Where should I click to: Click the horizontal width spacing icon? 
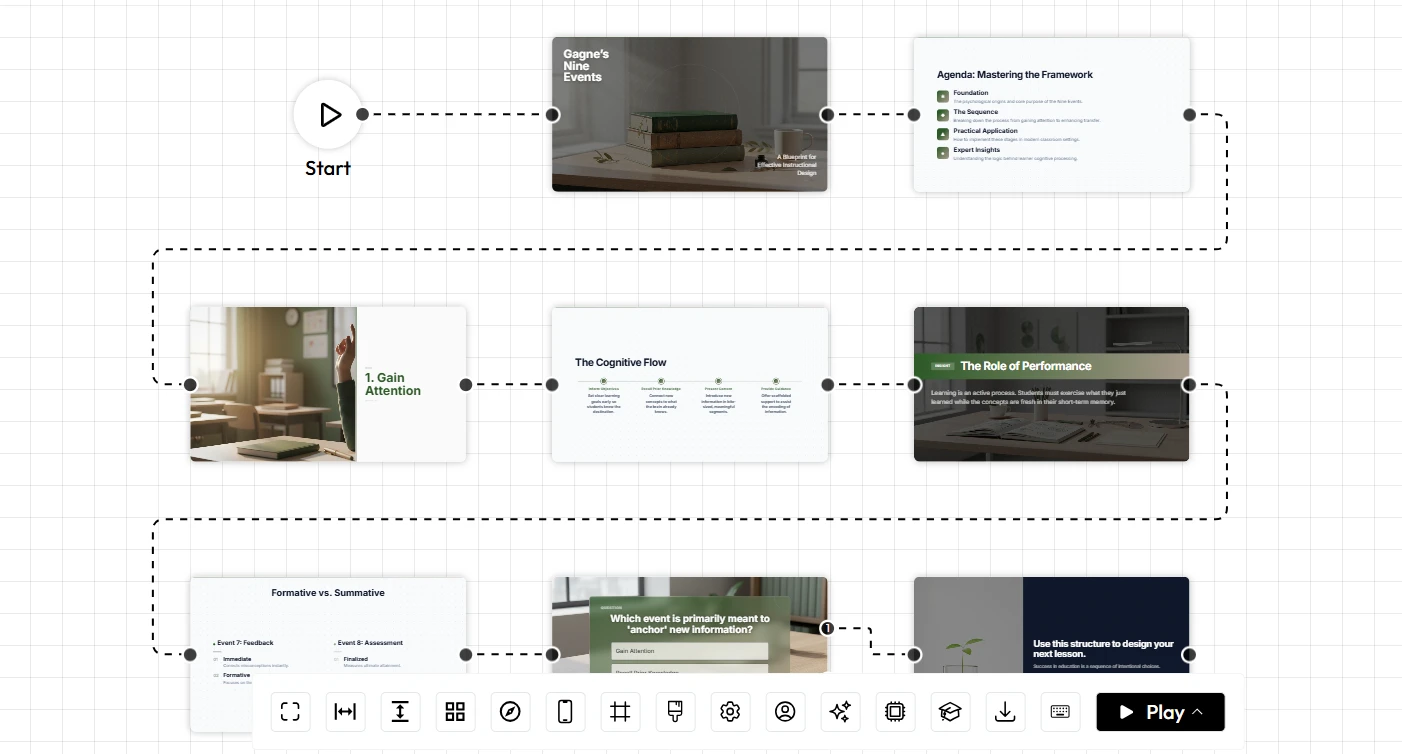click(x=345, y=712)
